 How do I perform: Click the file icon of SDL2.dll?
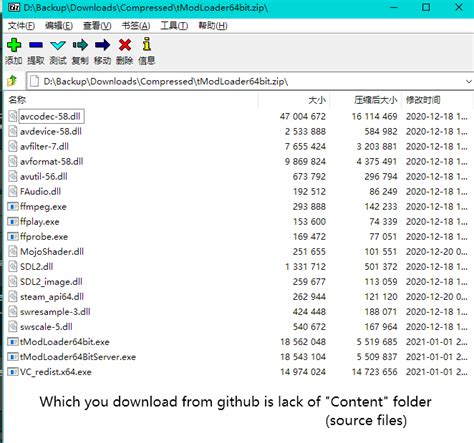13,266
